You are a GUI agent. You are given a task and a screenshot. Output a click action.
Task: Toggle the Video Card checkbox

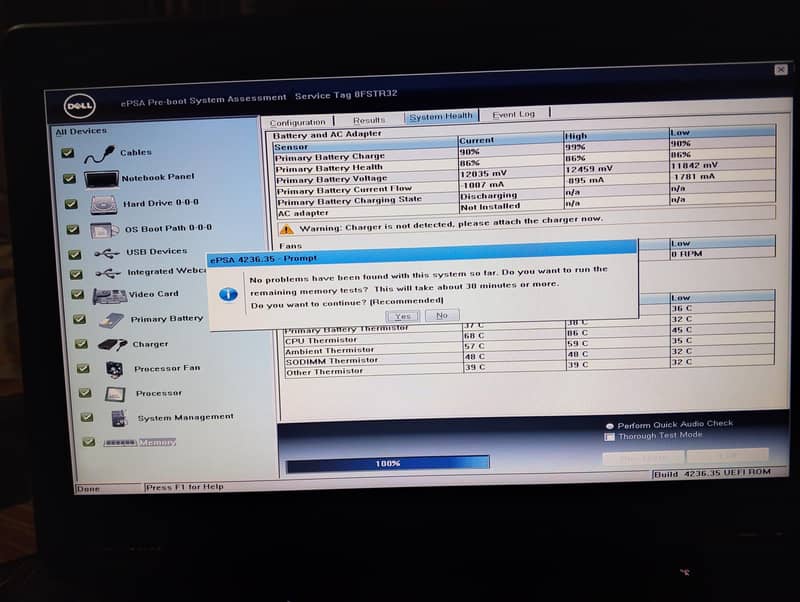[78, 294]
